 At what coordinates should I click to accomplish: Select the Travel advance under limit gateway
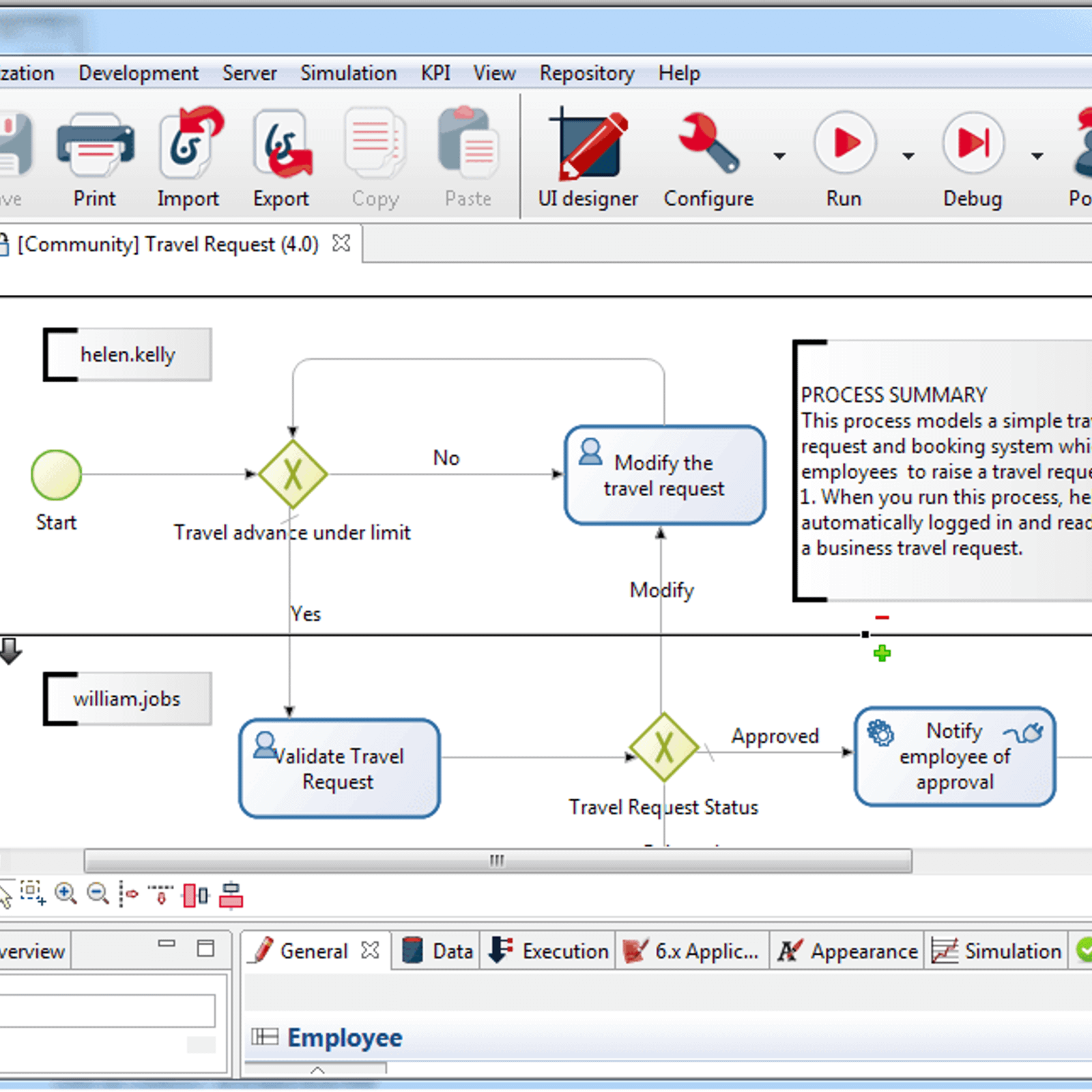pos(293,474)
